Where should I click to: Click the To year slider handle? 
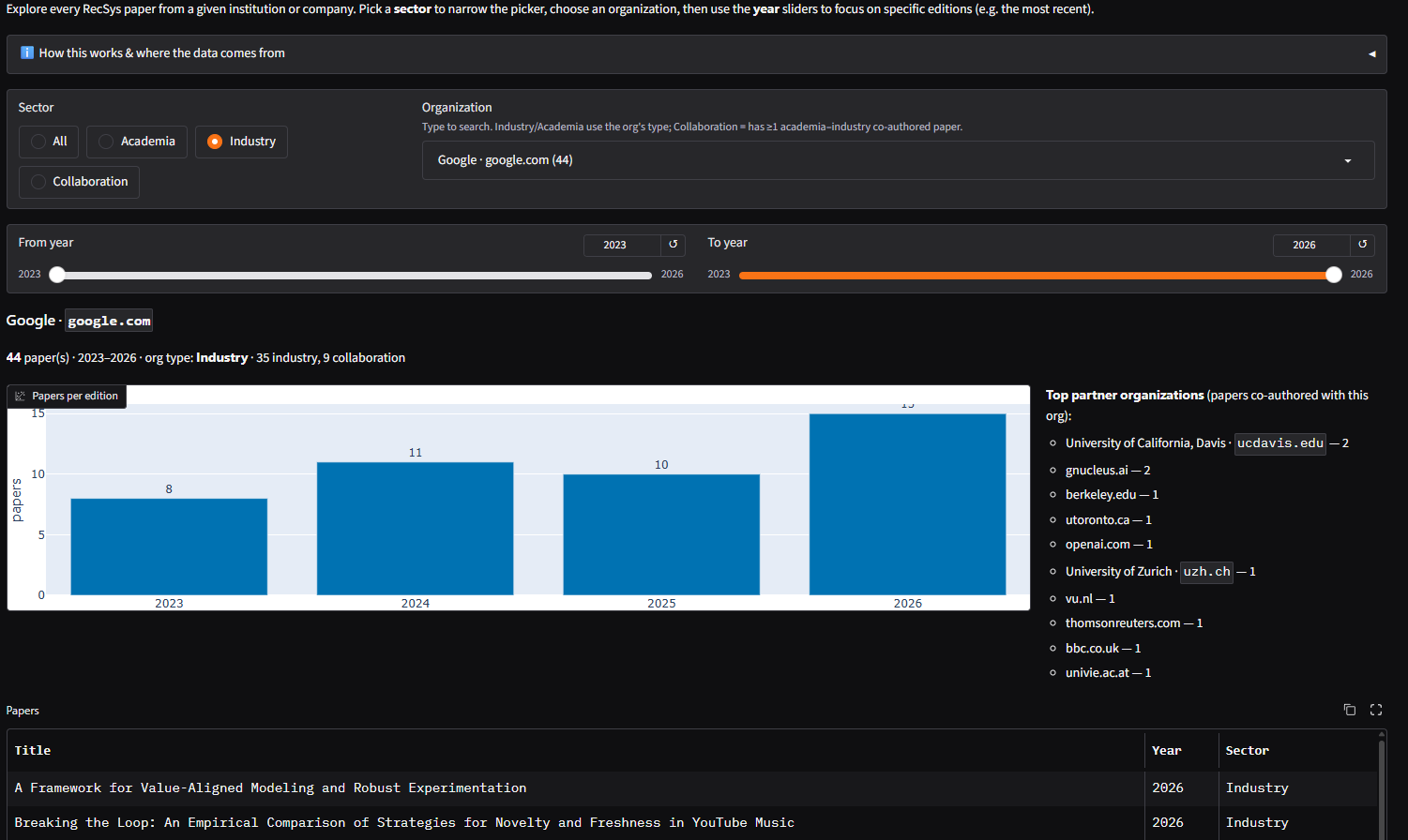[x=1334, y=275]
